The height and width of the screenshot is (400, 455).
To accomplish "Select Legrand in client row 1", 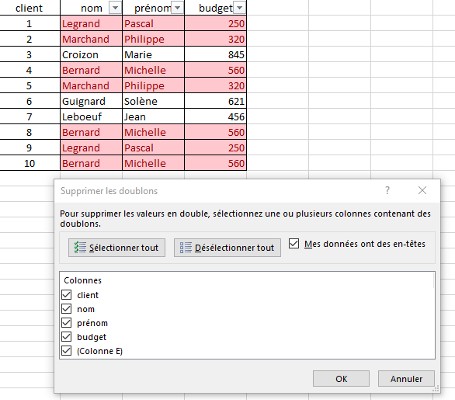I will [x=91, y=23].
